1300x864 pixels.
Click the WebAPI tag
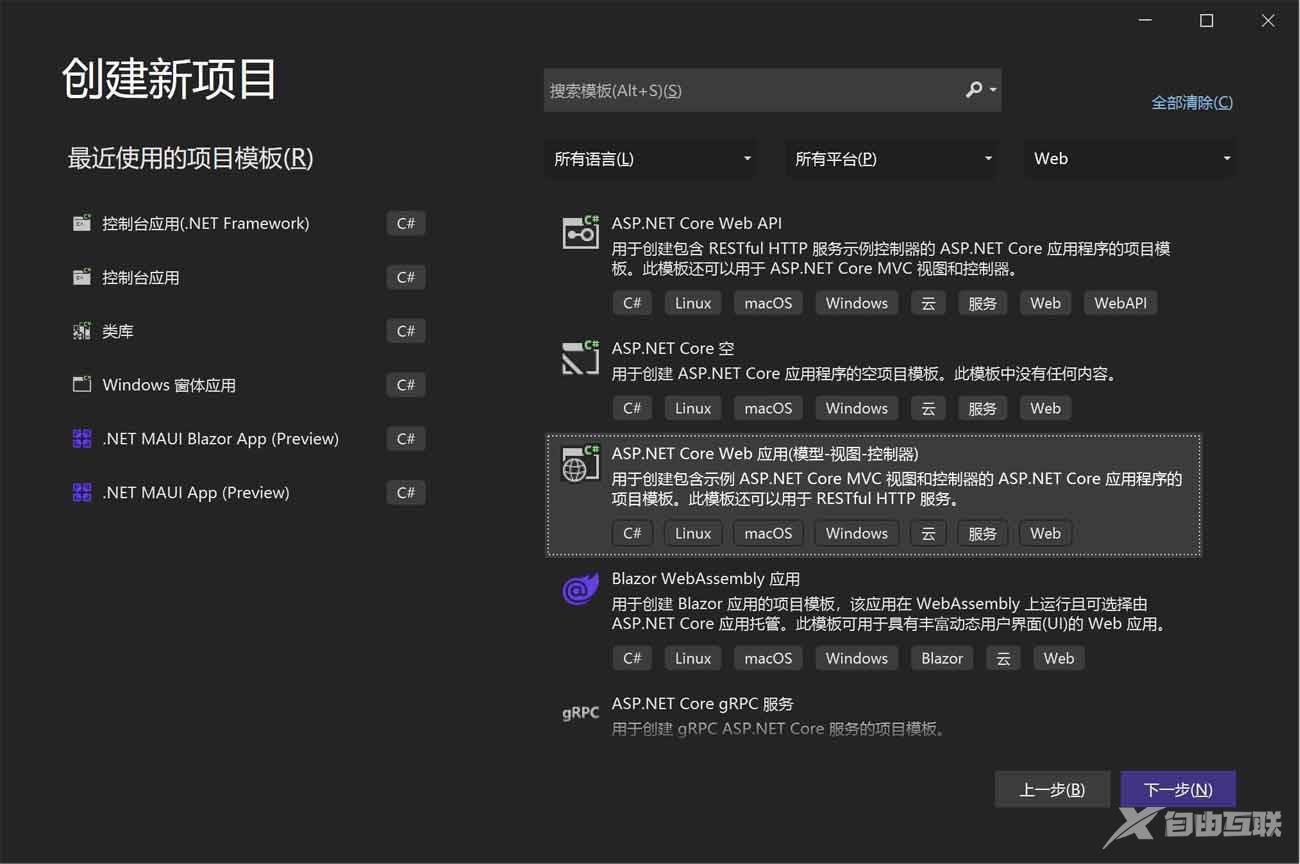click(1121, 303)
